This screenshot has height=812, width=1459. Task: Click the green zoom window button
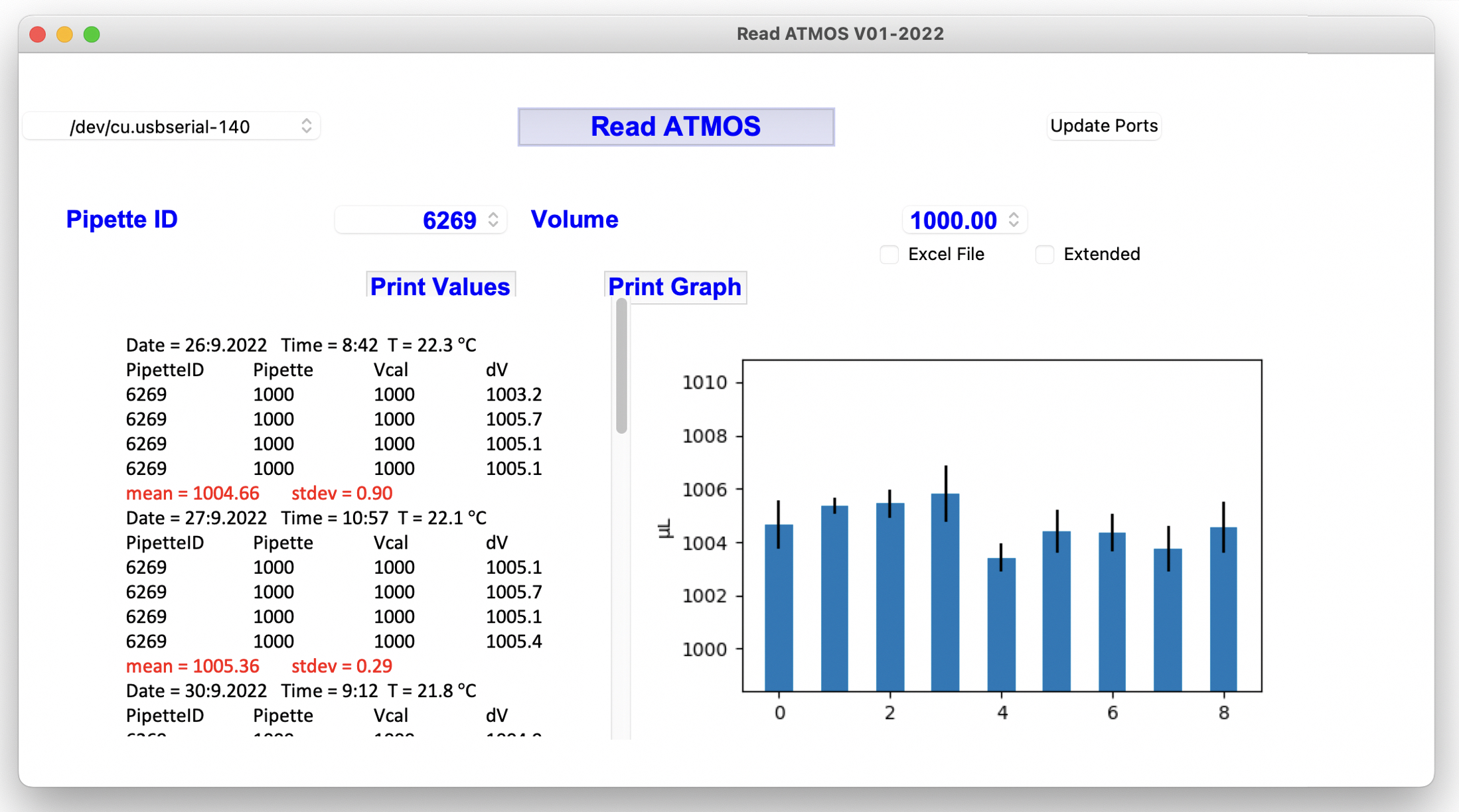(x=92, y=34)
